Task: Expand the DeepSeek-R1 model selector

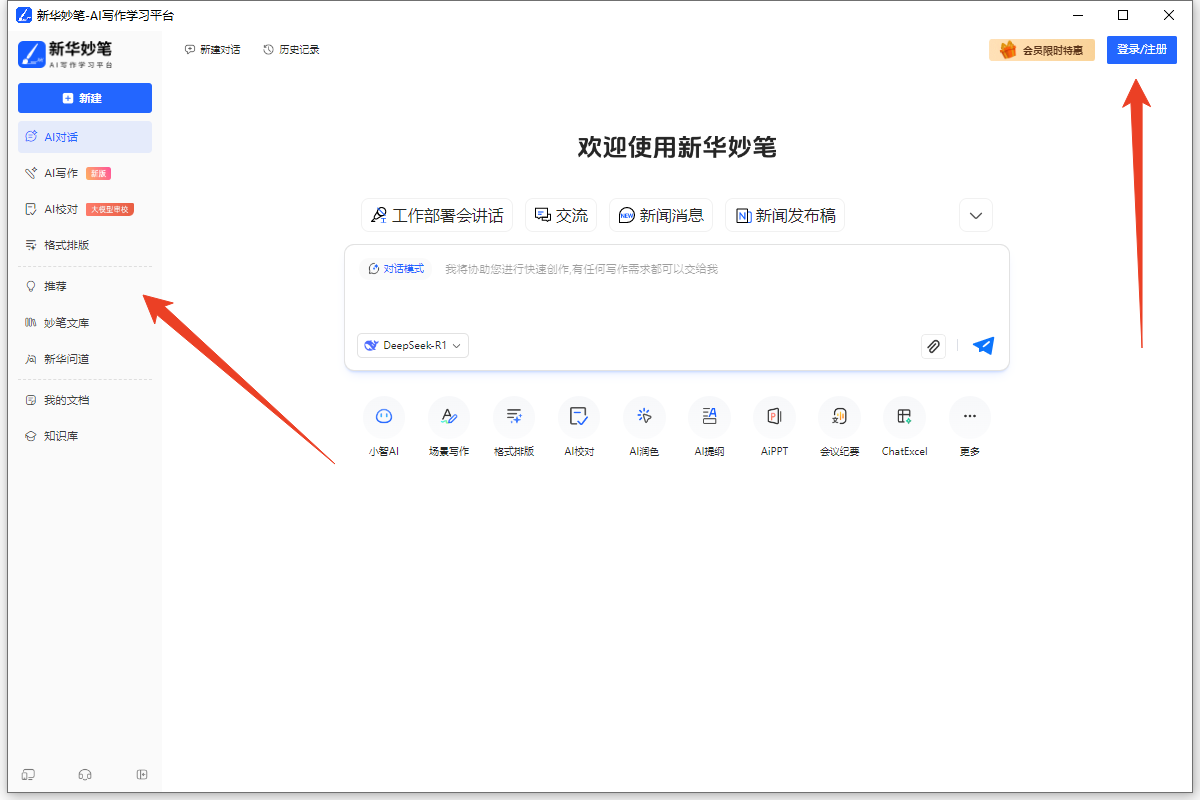Action: [x=412, y=345]
